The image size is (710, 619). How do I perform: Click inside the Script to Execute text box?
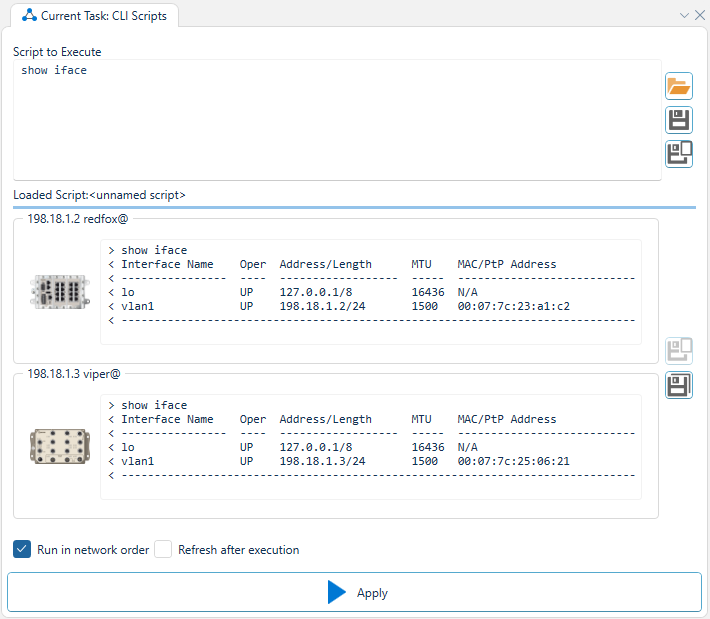point(337,120)
